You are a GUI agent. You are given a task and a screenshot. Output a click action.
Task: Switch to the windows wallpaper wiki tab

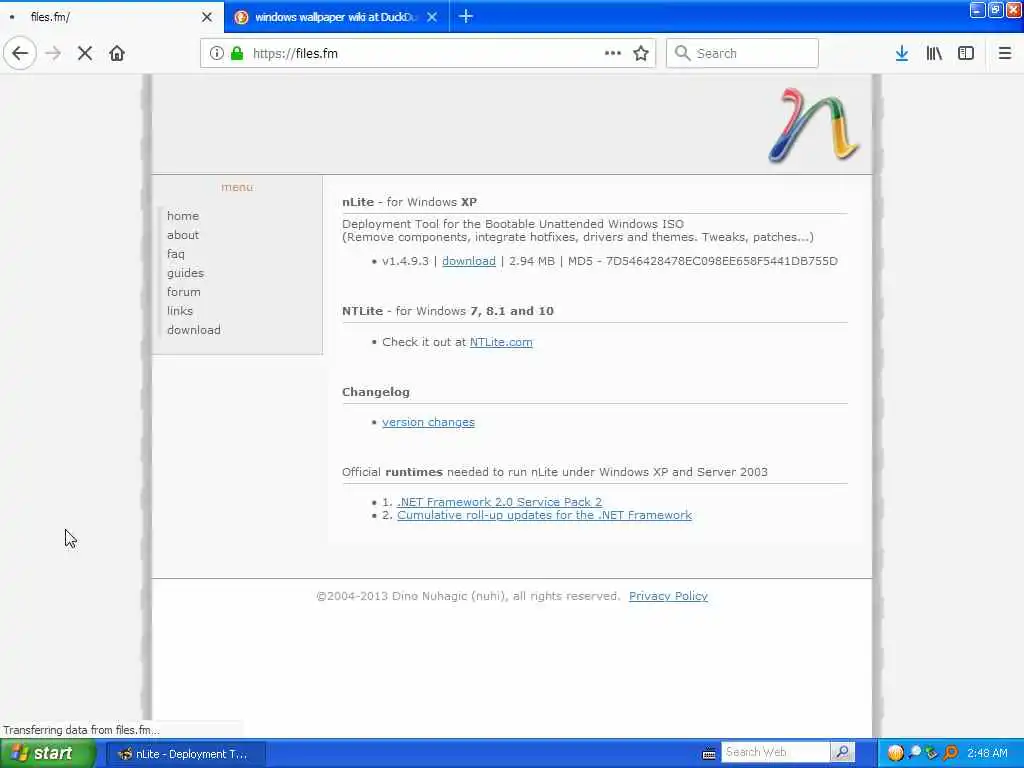336,17
